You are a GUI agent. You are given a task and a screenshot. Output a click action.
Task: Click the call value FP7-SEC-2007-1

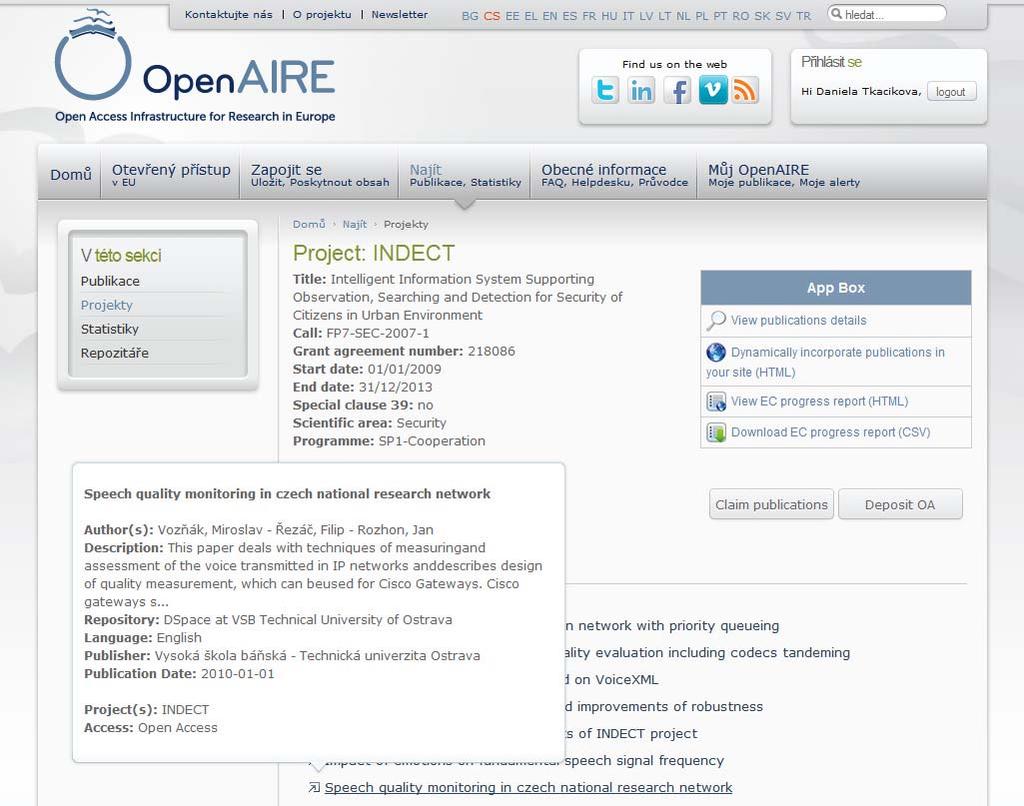point(377,333)
